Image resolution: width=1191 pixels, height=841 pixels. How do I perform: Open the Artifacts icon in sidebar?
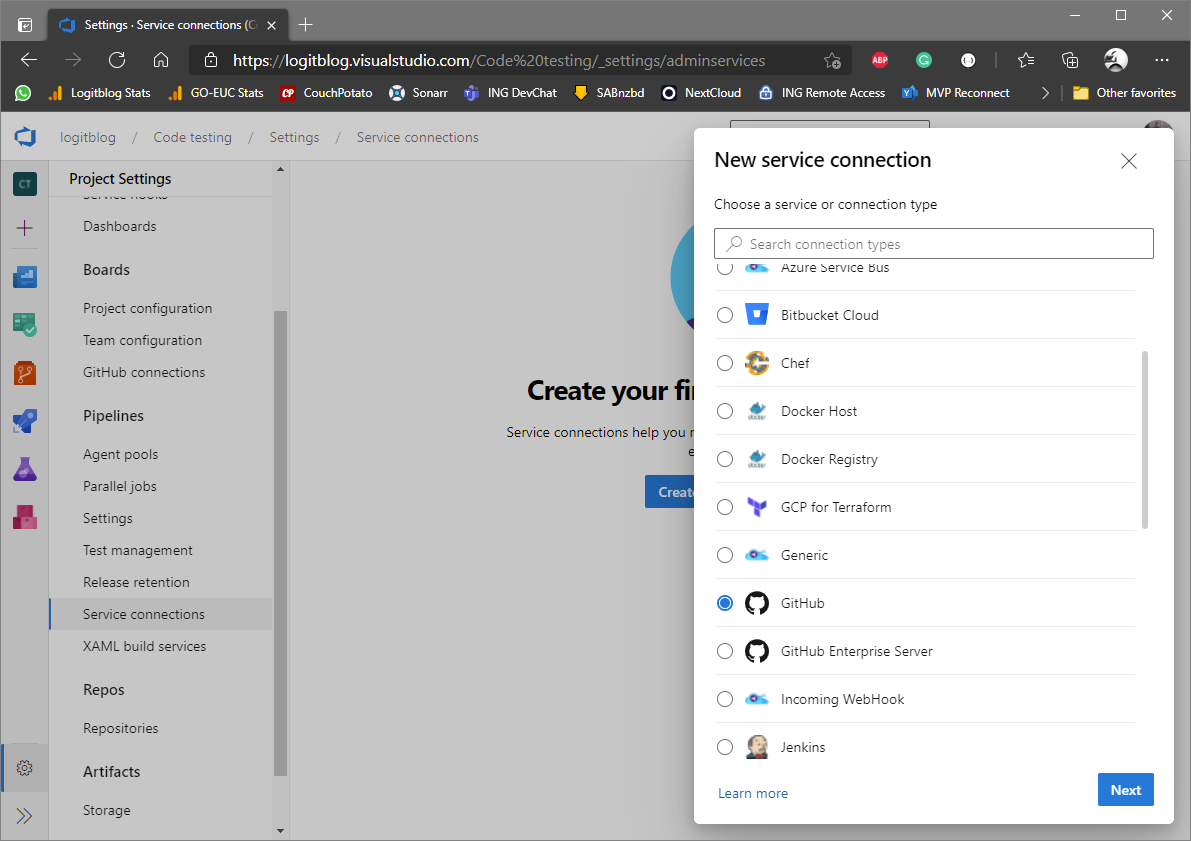point(25,517)
